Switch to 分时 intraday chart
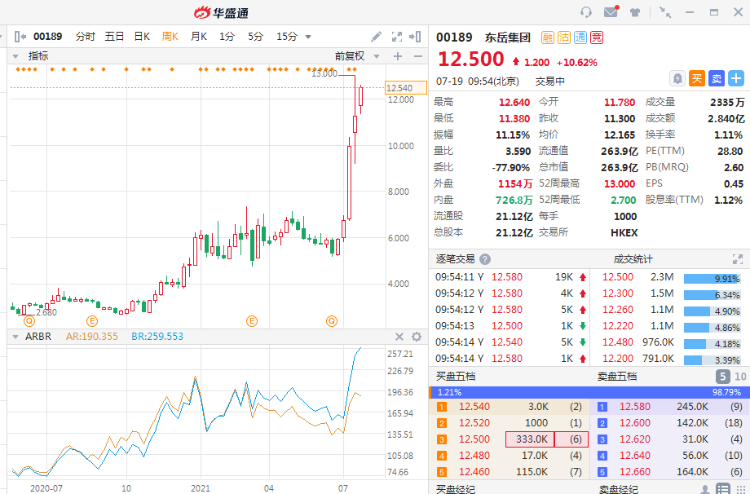 click(85, 36)
